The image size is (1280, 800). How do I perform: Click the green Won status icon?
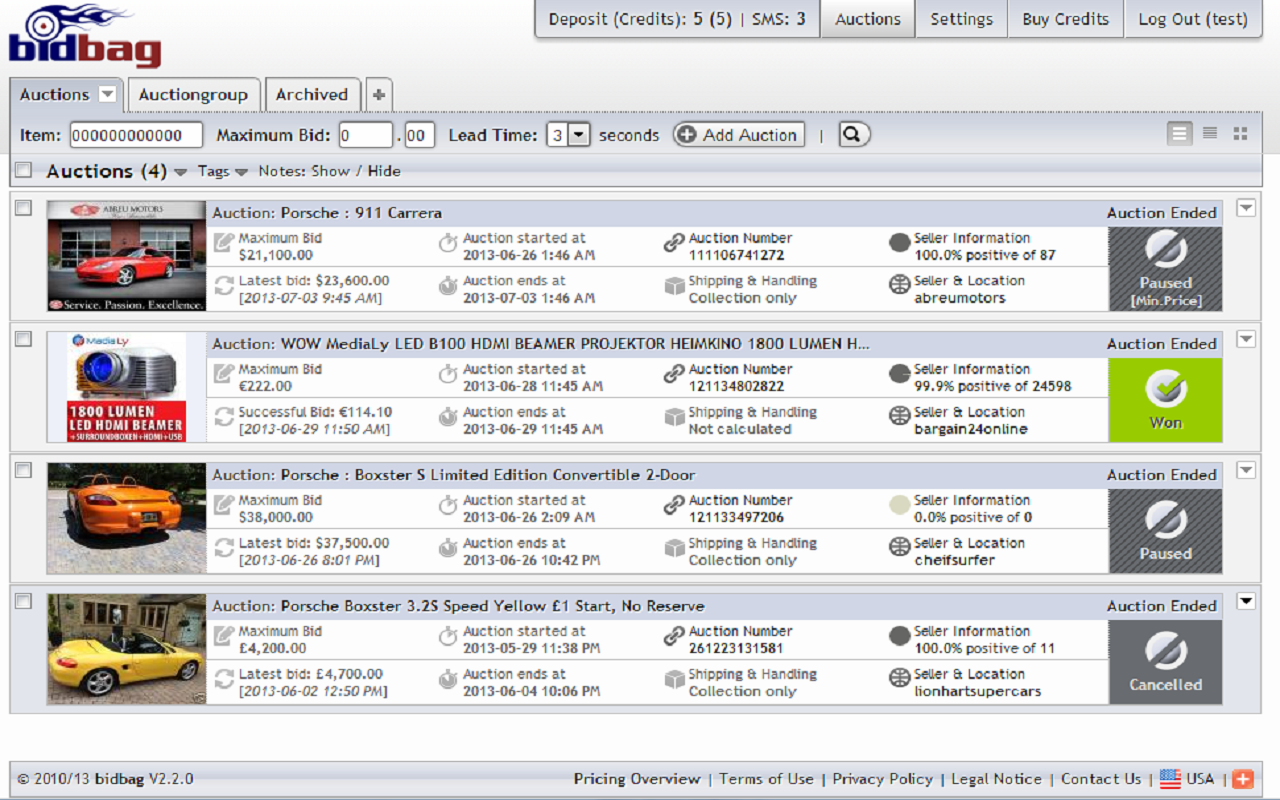1165,400
